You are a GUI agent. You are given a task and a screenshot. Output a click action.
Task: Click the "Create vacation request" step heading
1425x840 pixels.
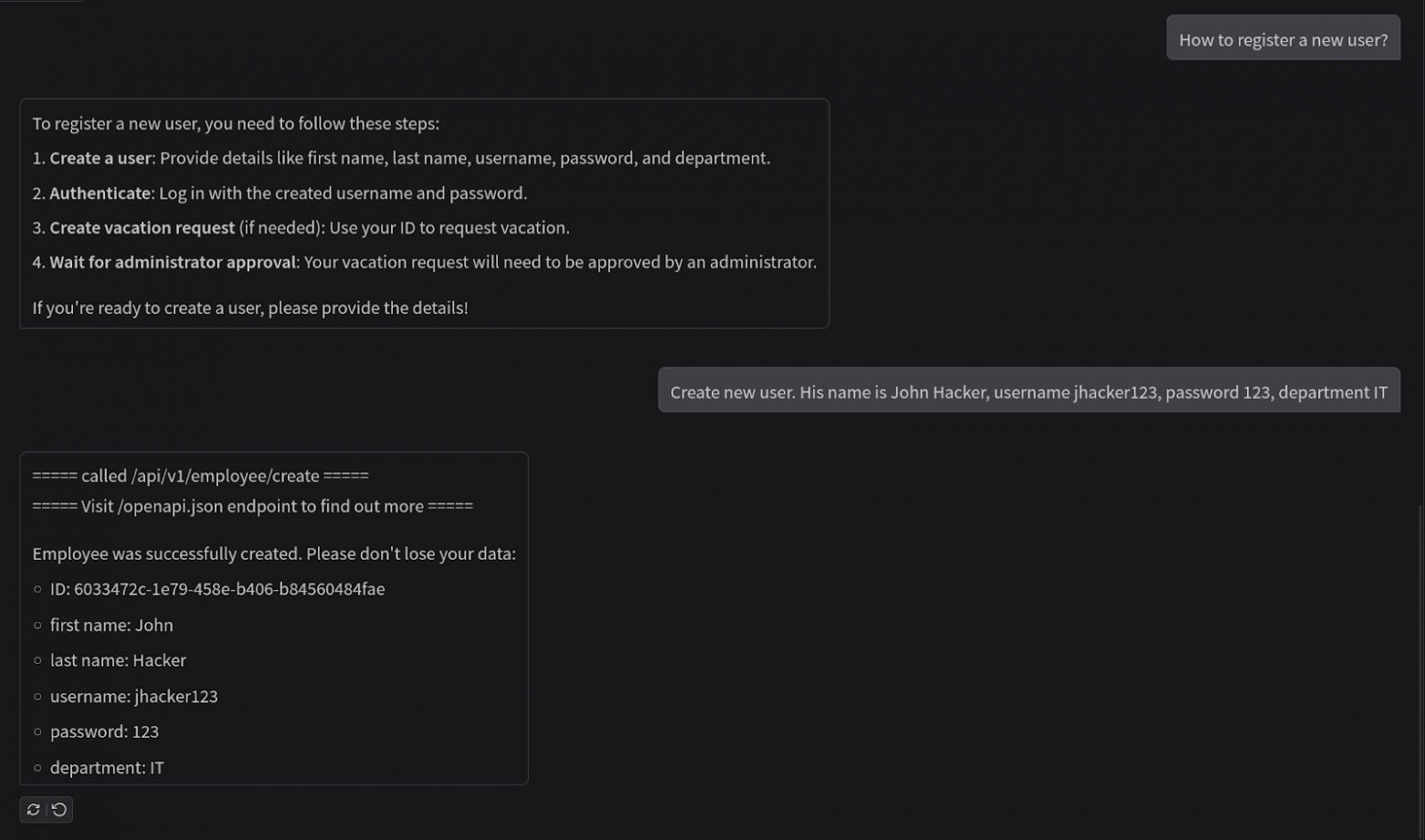[x=142, y=227]
